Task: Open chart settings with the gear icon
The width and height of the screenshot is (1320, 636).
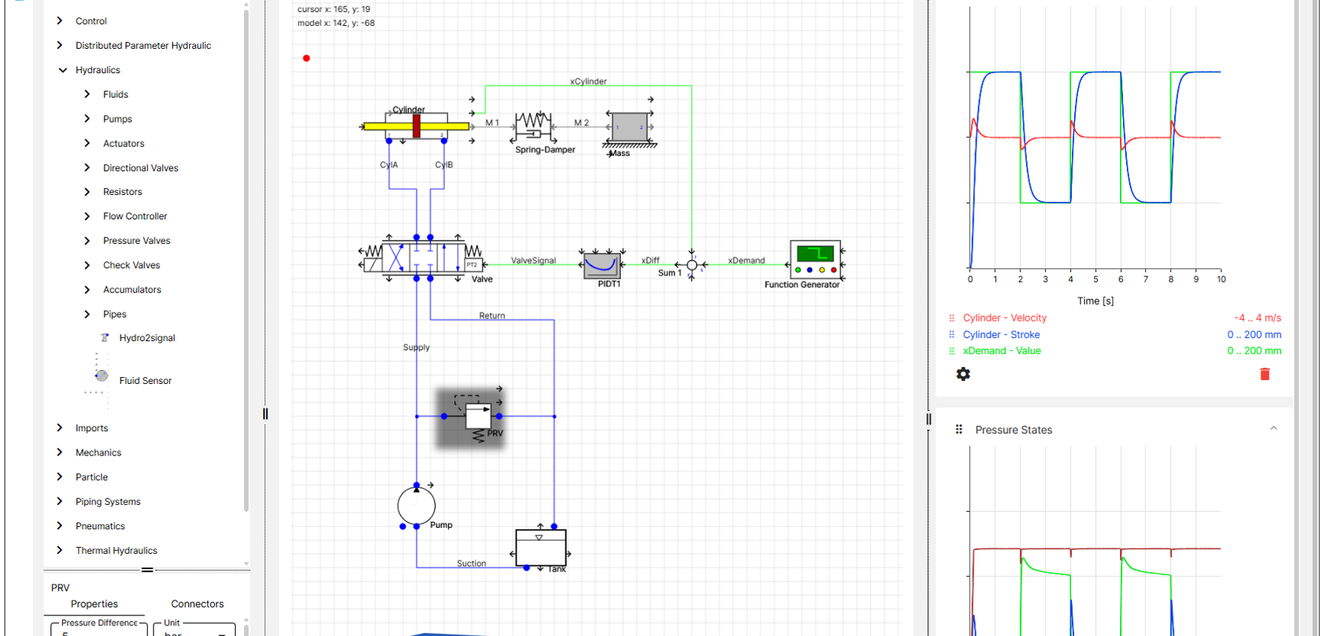Action: 963,374
